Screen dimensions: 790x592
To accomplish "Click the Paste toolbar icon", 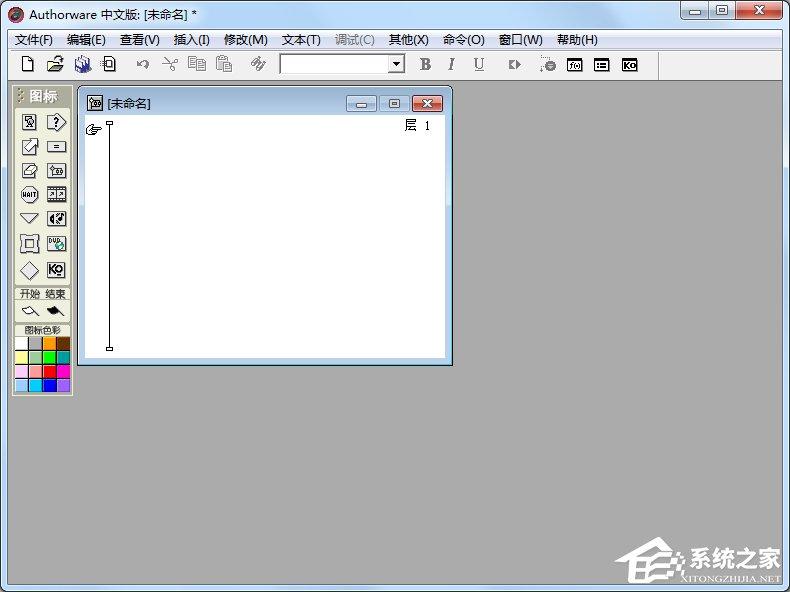I will click(224, 64).
